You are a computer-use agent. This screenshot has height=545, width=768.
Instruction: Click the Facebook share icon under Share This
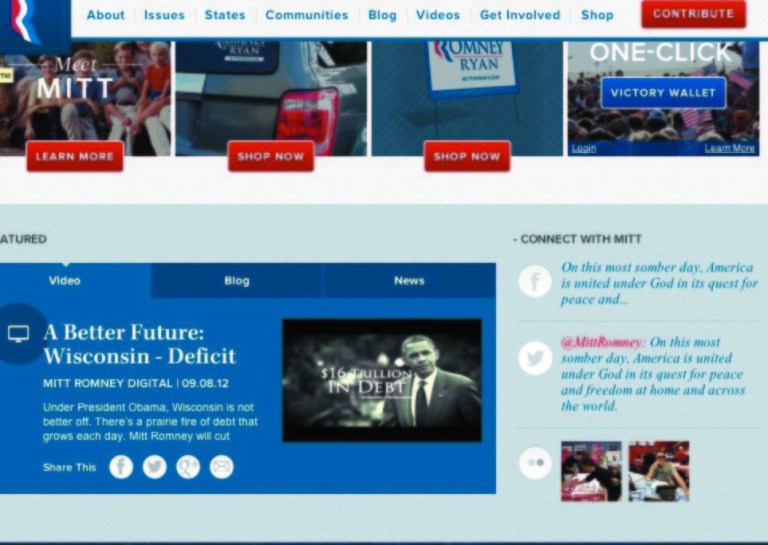pos(121,467)
